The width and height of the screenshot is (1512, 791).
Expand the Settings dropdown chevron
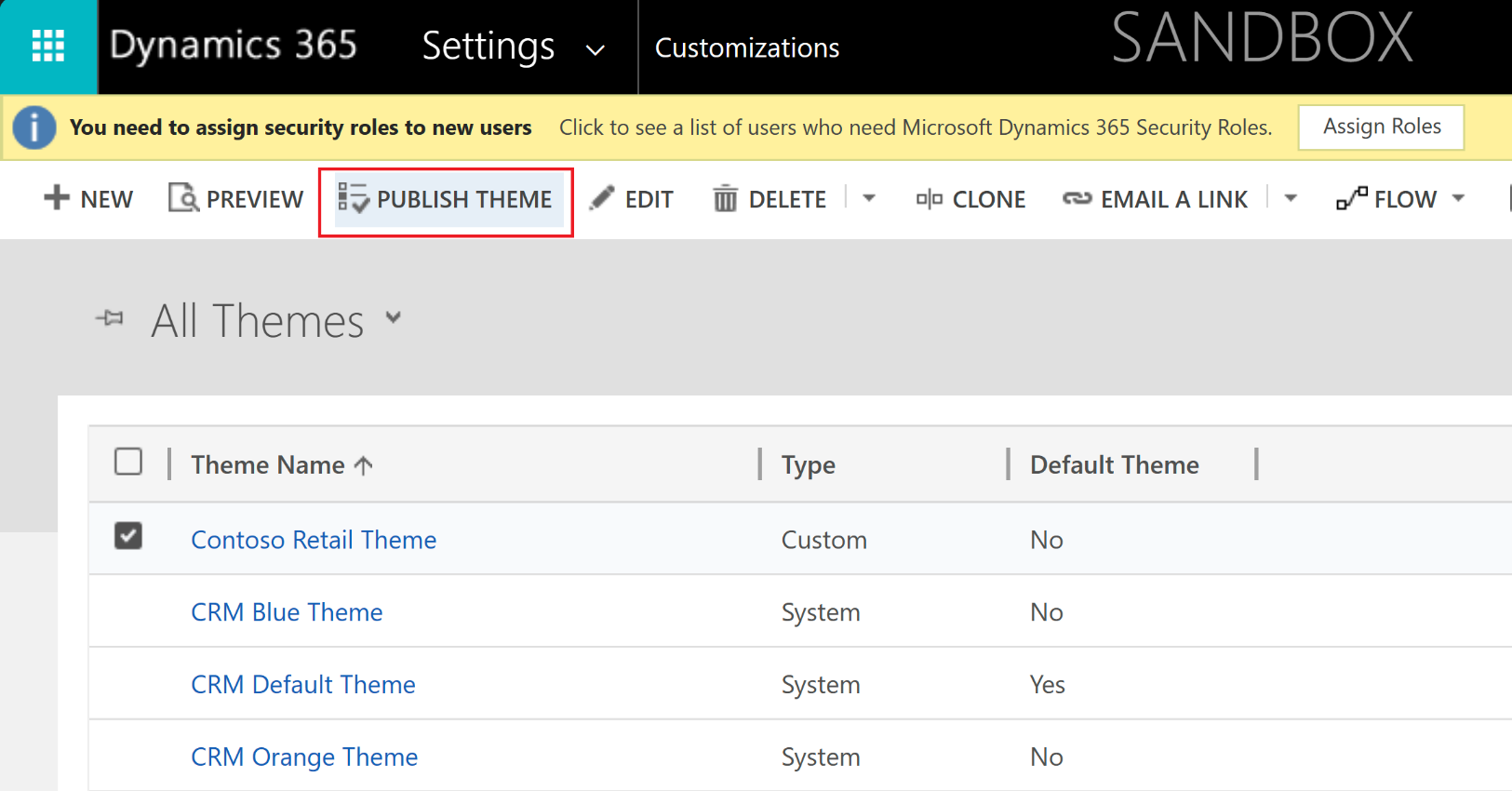point(595,49)
